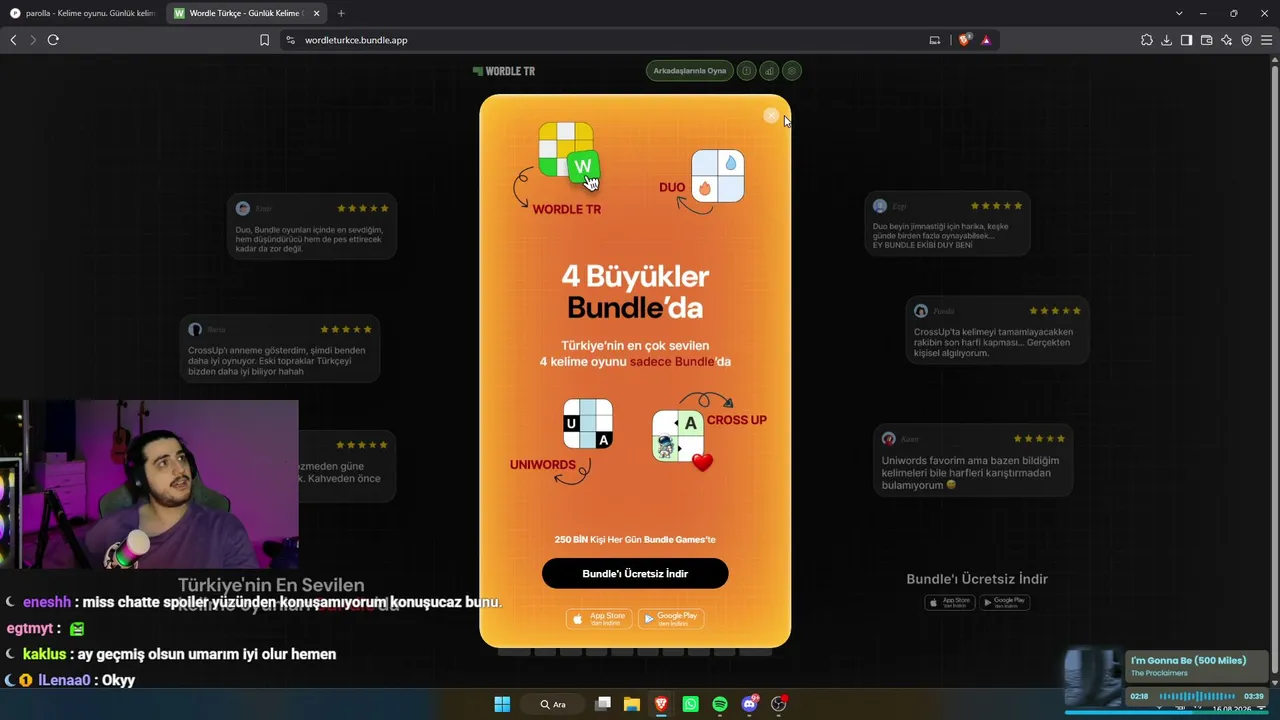The width and height of the screenshot is (1280, 720).
Task: View site information icon in address bar
Action: coord(290,40)
